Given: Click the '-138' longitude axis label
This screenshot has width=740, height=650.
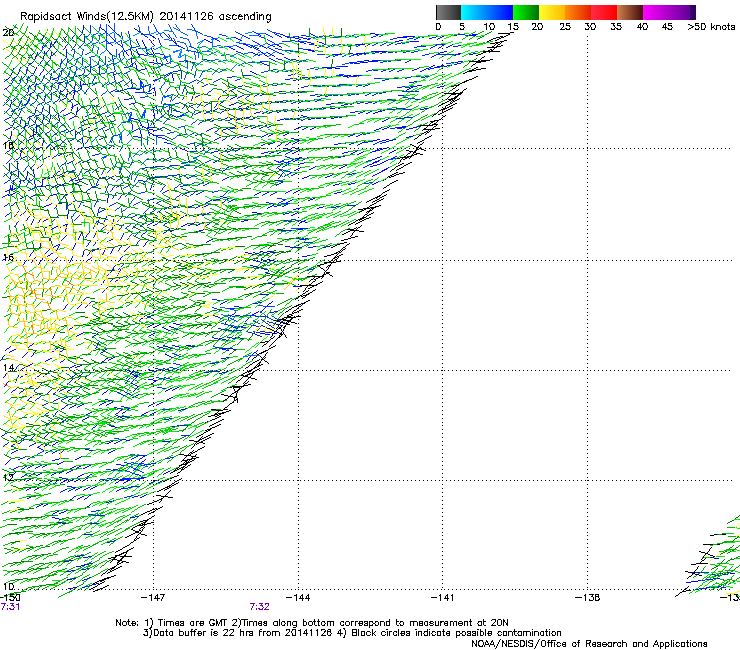Looking at the screenshot, I should tap(588, 598).
